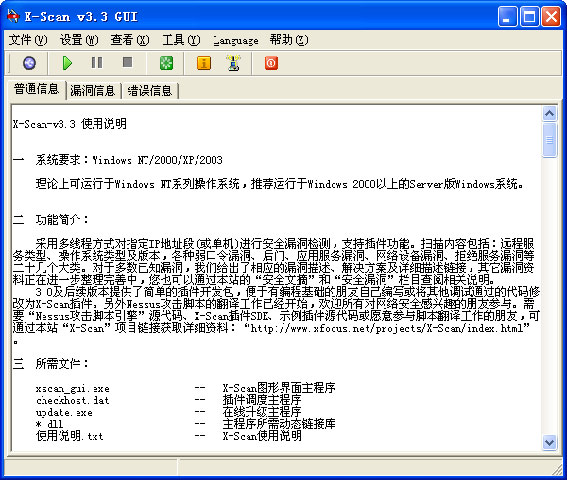Open the Language menu
Image resolution: width=567 pixels, height=480 pixels.
236,40
